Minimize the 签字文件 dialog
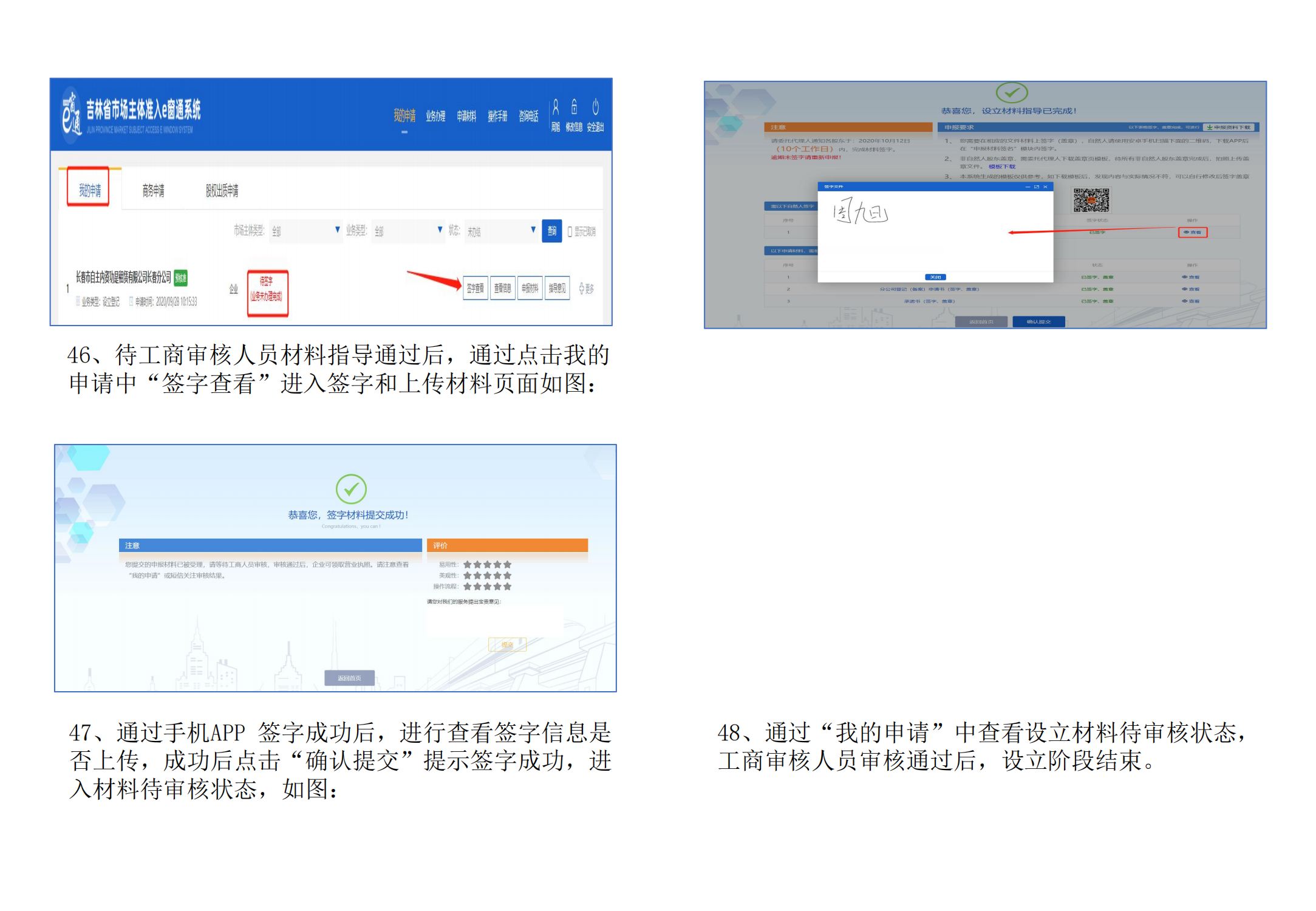Image resolution: width=1316 pixels, height=911 pixels. click(x=1028, y=187)
